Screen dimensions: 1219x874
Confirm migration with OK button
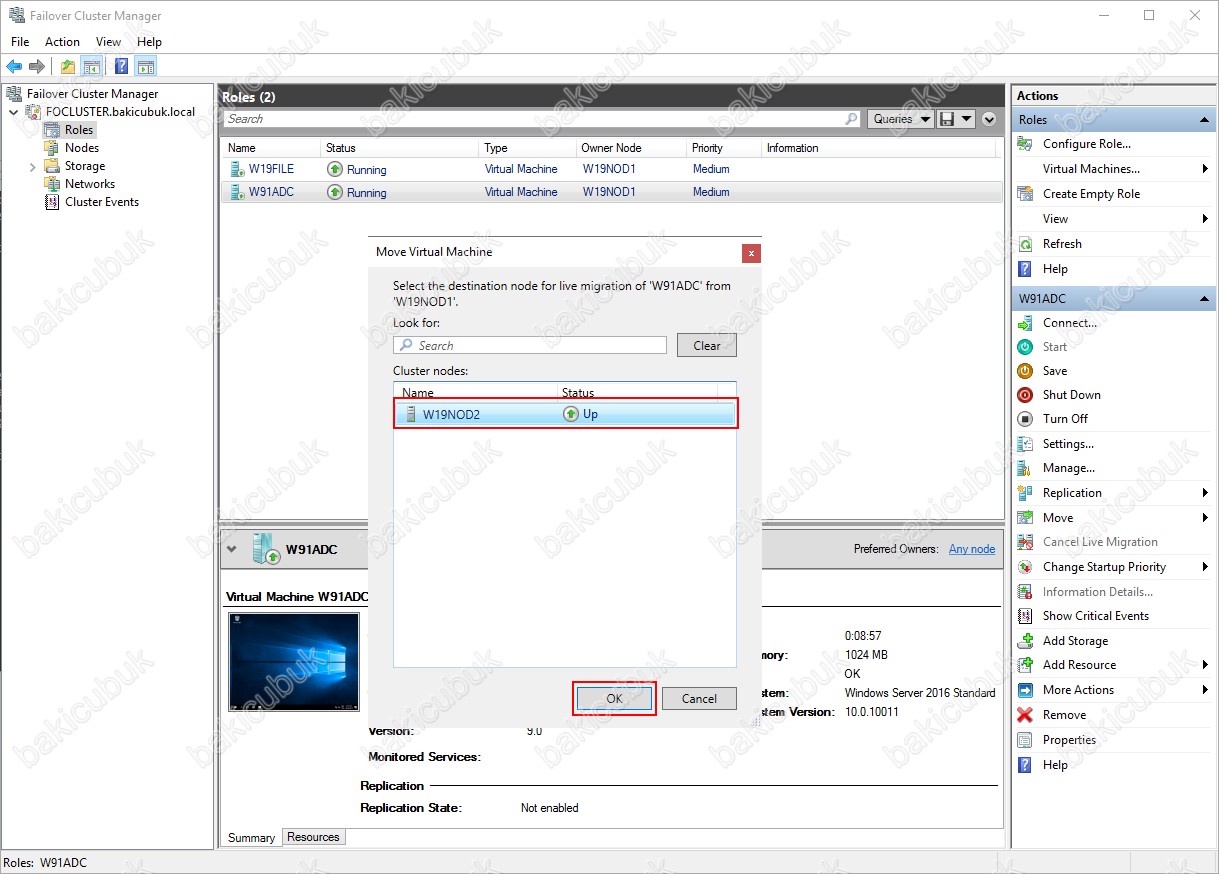614,699
